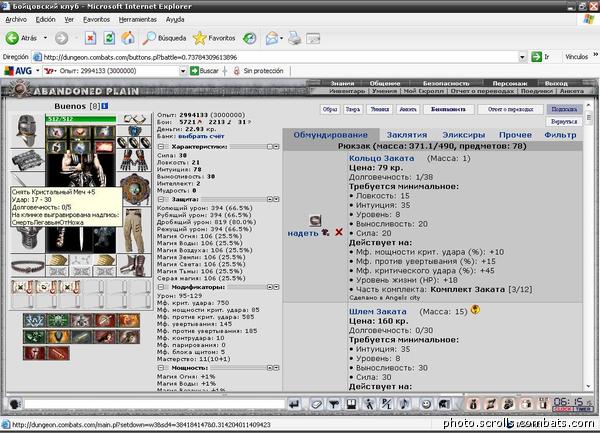
Task: Open the address bar dropdown arrow
Action: point(522,57)
